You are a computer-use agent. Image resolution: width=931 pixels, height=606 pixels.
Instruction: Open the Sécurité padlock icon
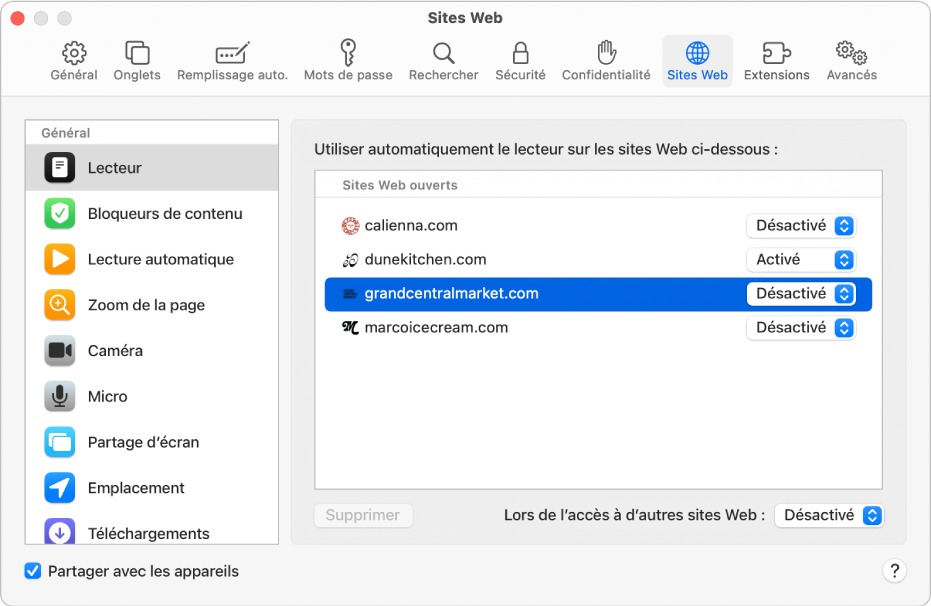pyautogui.click(x=520, y=53)
